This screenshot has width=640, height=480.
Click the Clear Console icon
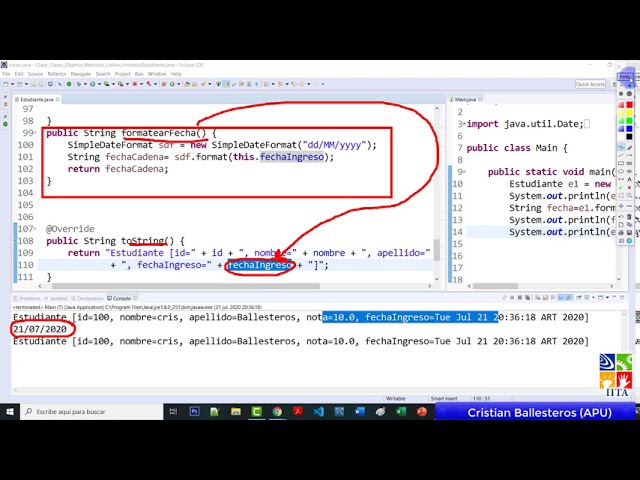538,298
